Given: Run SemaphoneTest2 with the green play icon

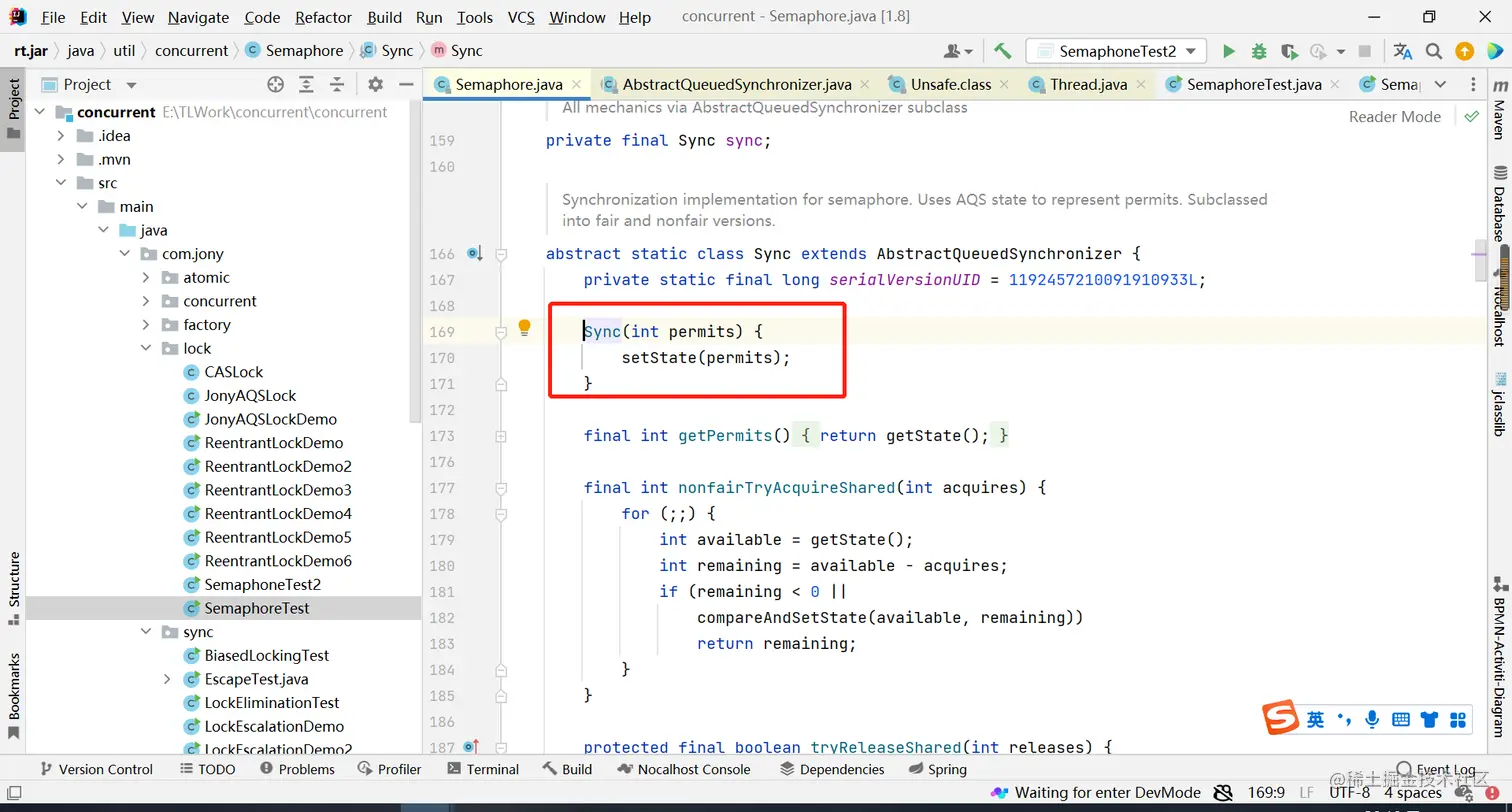Looking at the screenshot, I should [x=1229, y=51].
